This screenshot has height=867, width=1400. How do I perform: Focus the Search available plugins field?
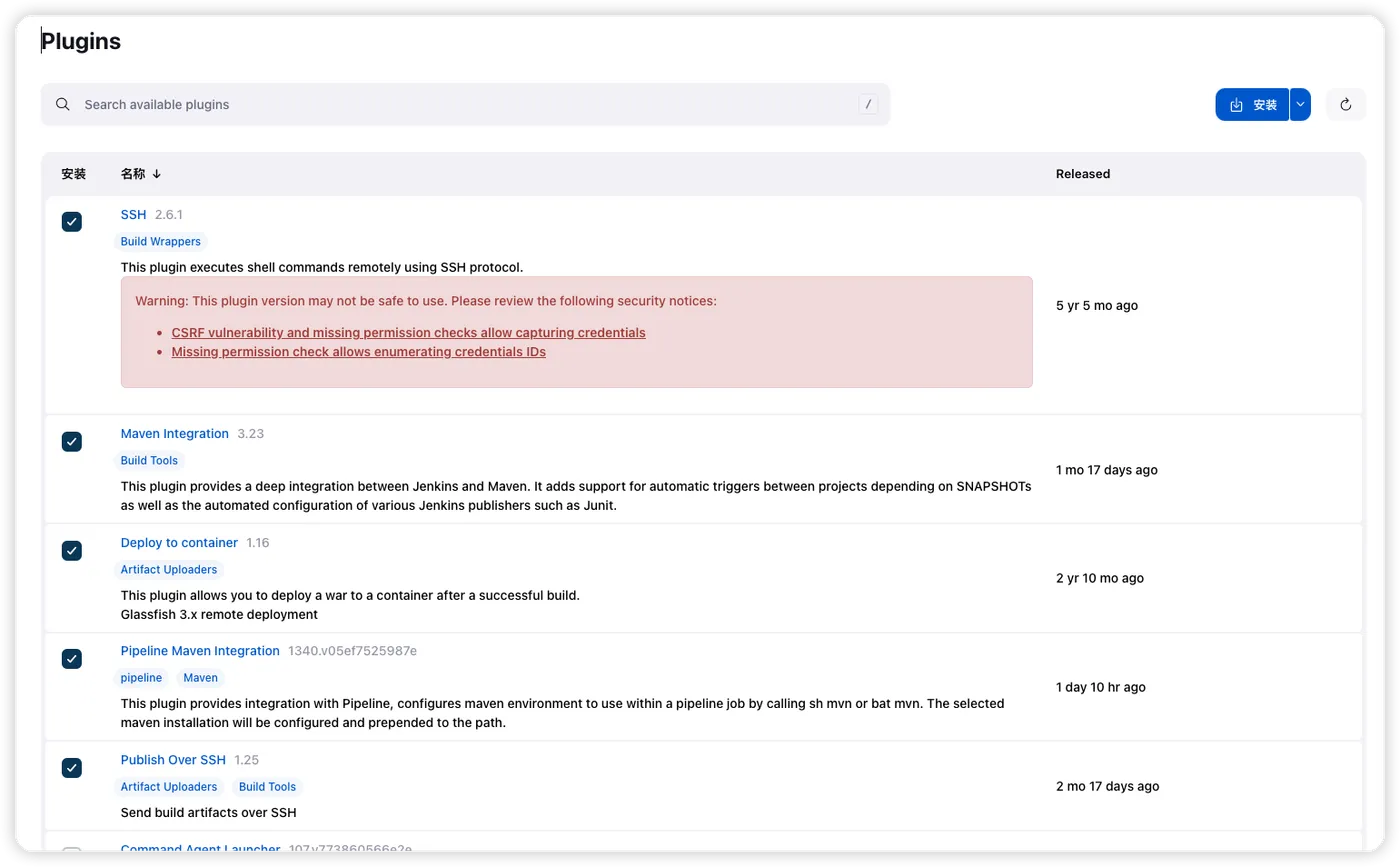tap(460, 104)
